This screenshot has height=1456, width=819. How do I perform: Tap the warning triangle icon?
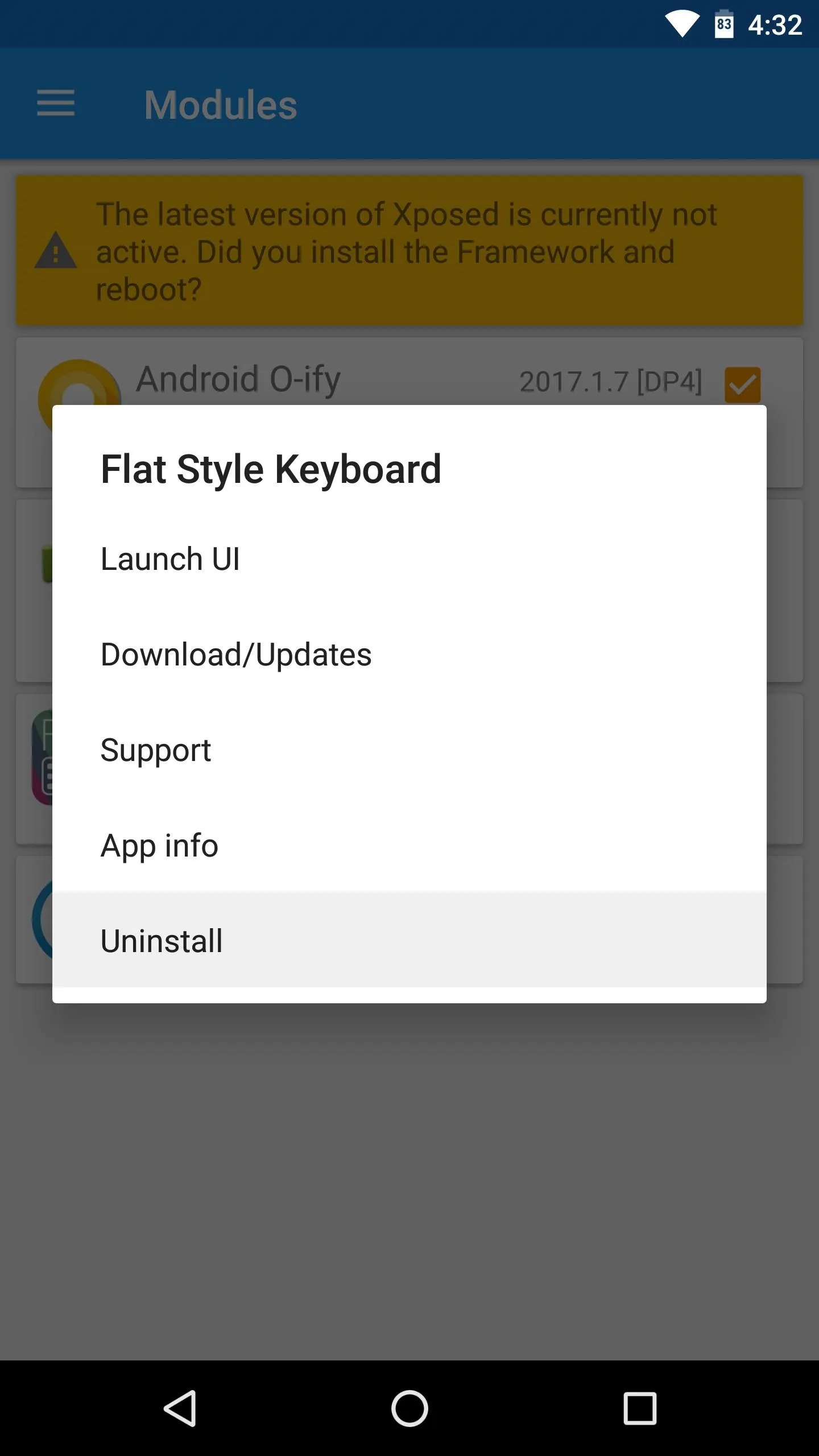(x=56, y=250)
